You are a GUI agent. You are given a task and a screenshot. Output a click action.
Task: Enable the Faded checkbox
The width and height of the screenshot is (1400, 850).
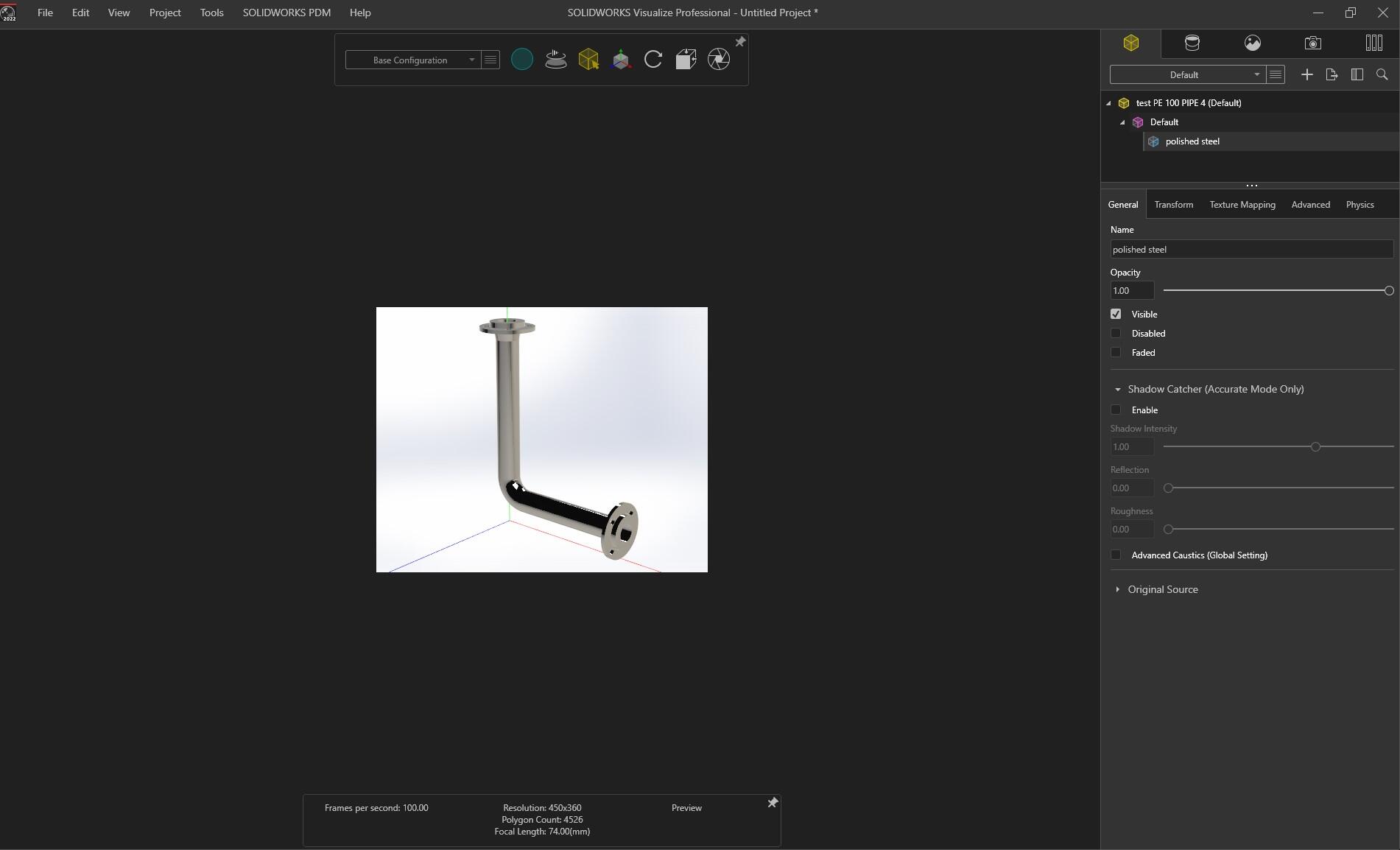coord(1116,353)
